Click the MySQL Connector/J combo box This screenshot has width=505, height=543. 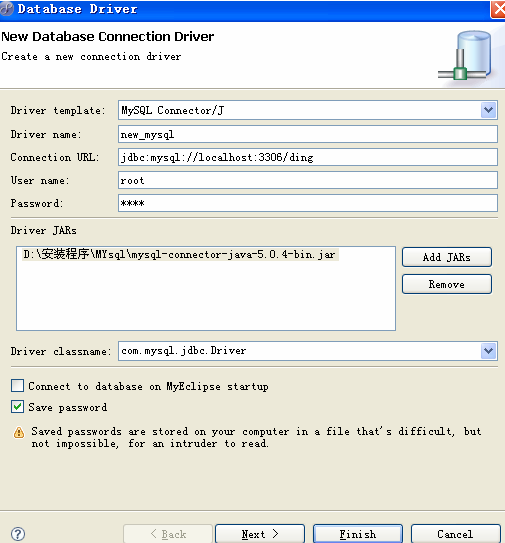(308, 110)
